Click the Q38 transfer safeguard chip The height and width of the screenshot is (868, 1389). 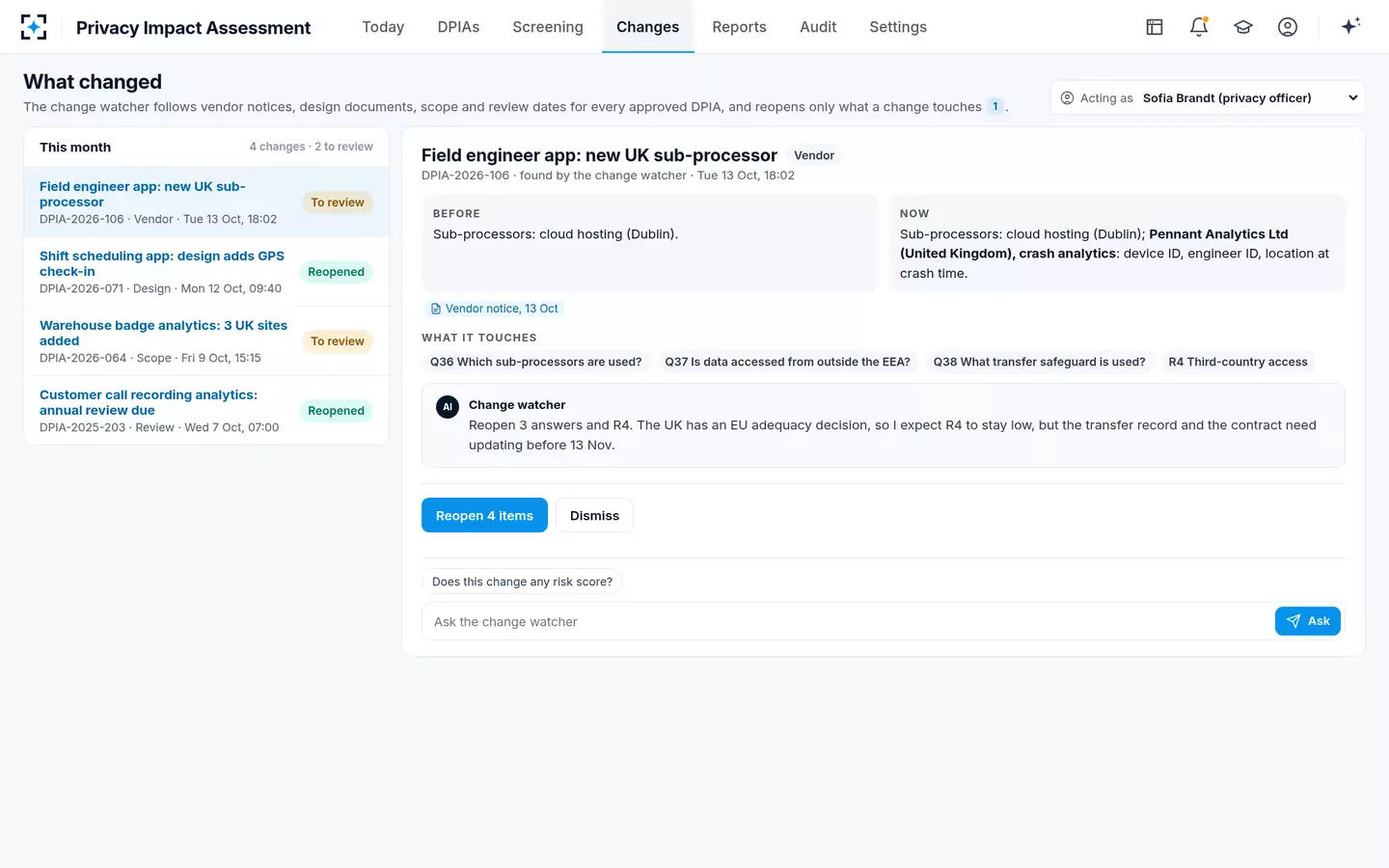point(1039,362)
